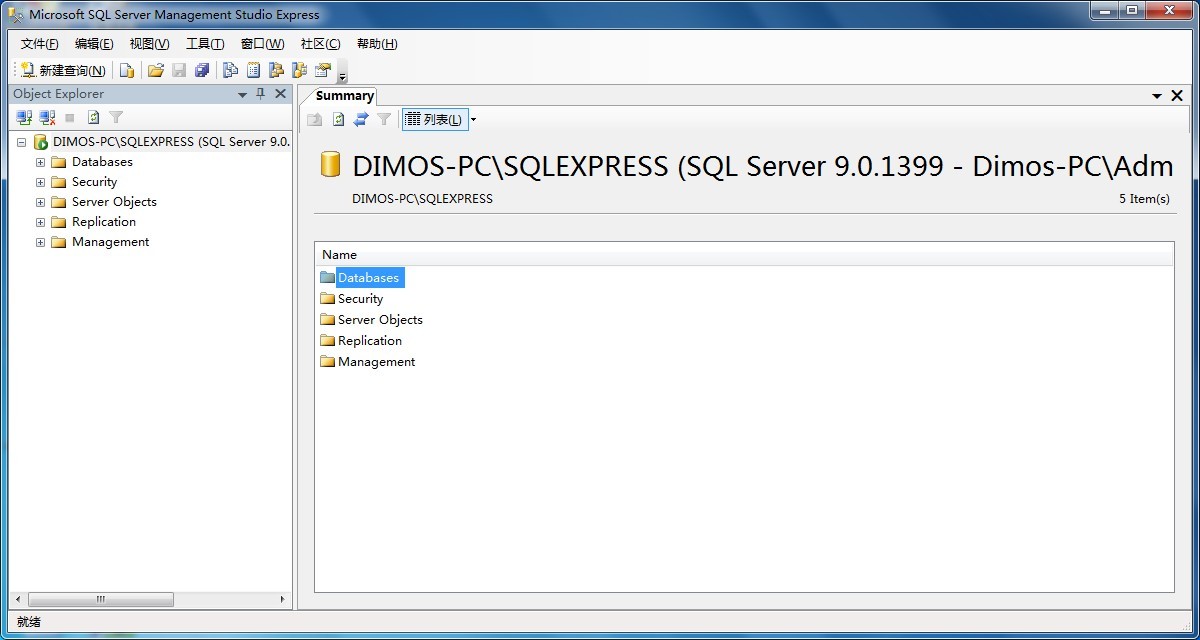1200x640 pixels.
Task: Click the Template Explorer toolbar icon
Action: (x=299, y=70)
